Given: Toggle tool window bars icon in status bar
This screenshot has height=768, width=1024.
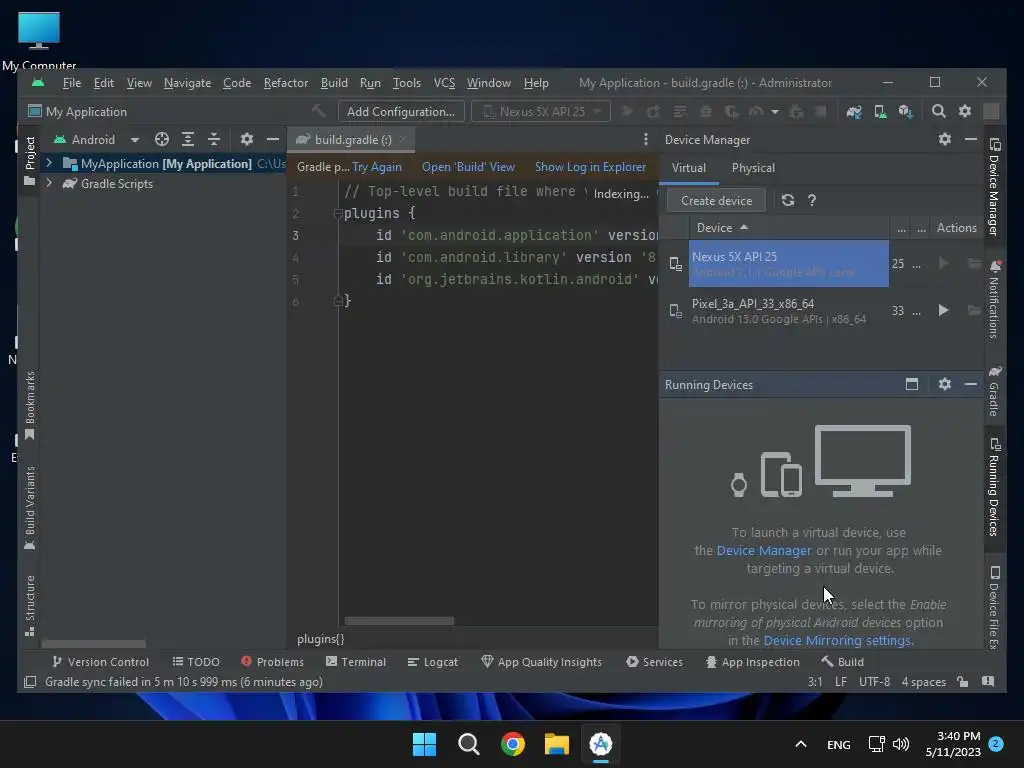Looking at the screenshot, I should 29,682.
